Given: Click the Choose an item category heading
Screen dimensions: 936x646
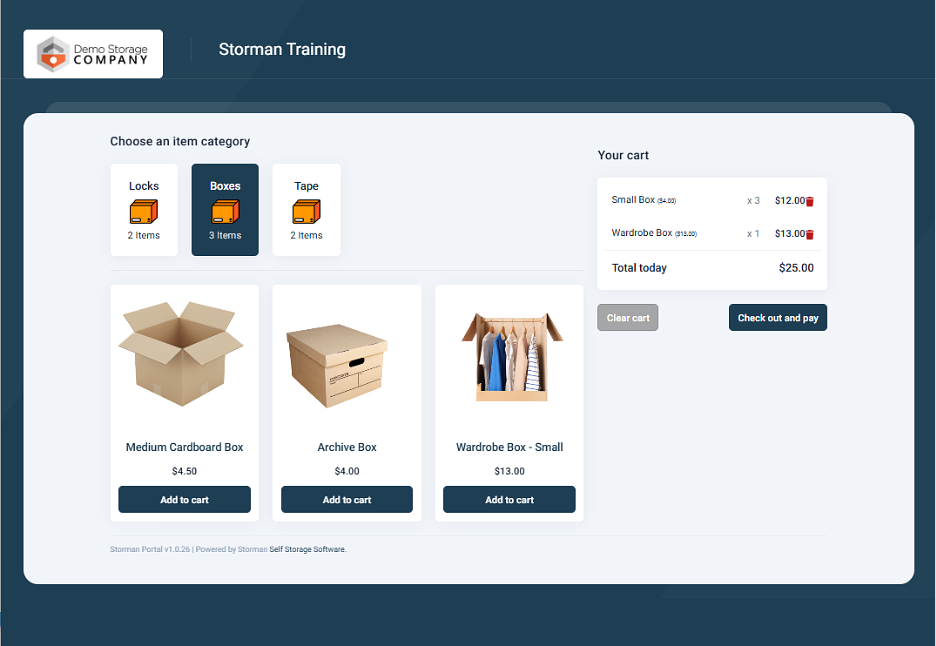Looking at the screenshot, I should [x=180, y=141].
